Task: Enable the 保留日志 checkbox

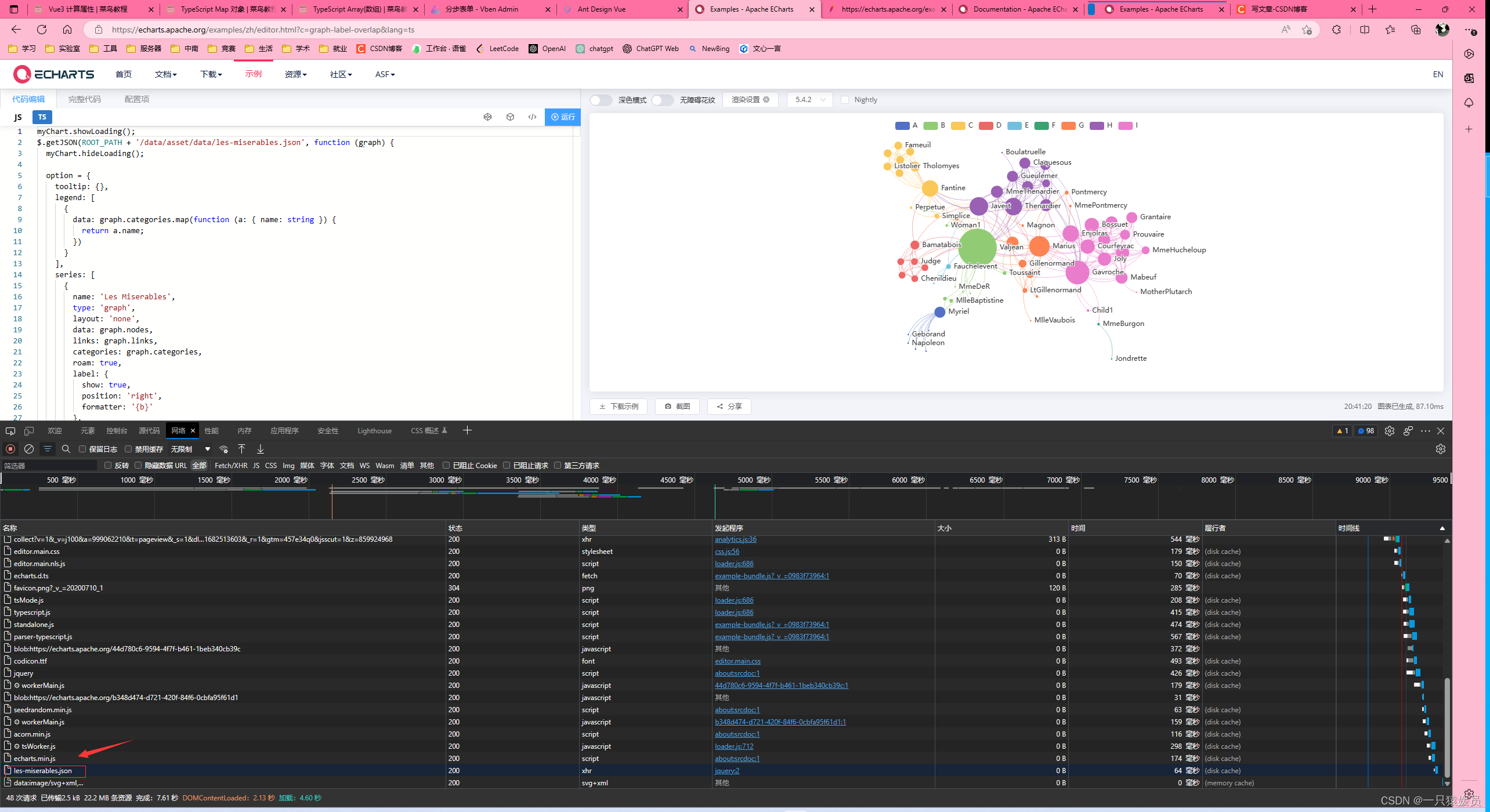Action: [x=82, y=449]
